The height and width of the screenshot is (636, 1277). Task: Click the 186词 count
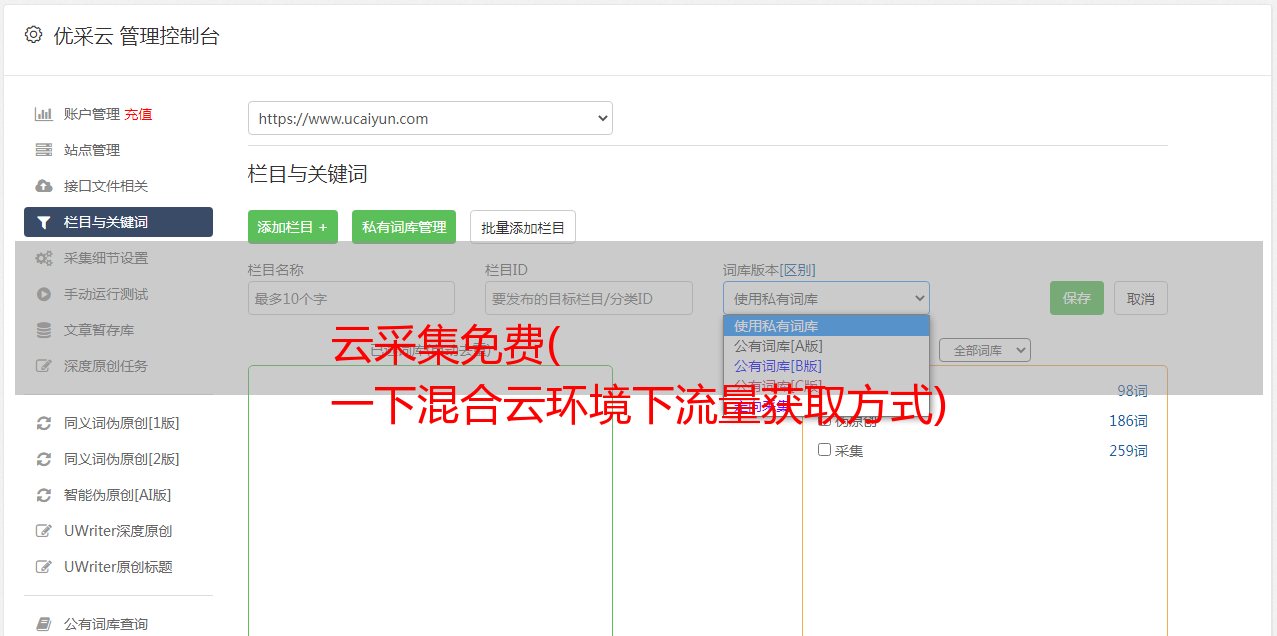point(1128,421)
